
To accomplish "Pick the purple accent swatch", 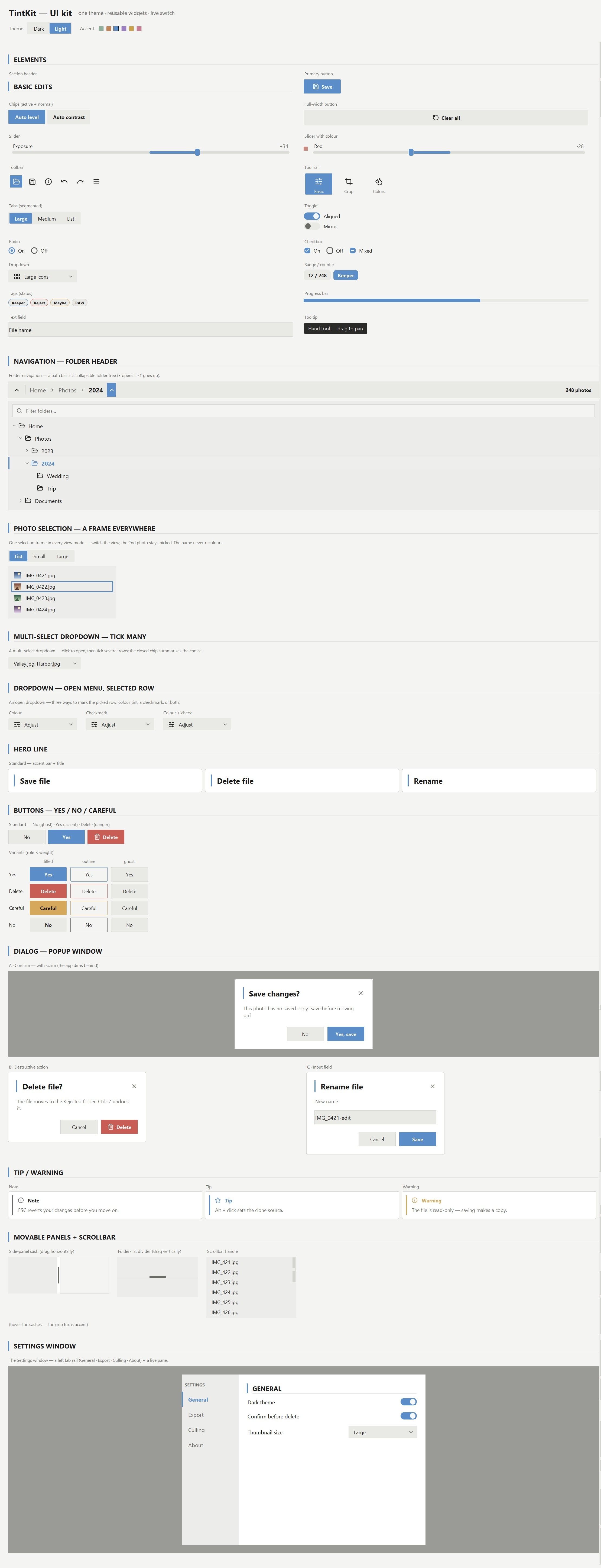I will click(124, 29).
